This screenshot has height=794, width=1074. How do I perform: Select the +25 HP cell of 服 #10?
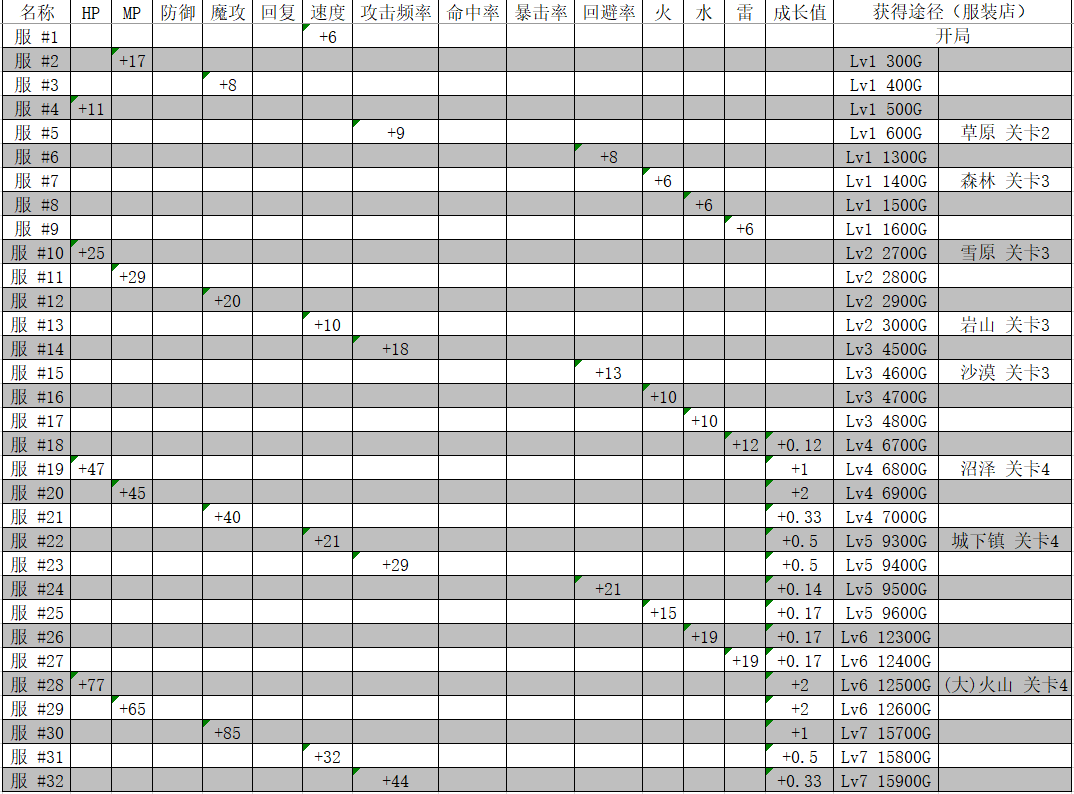[x=91, y=252]
